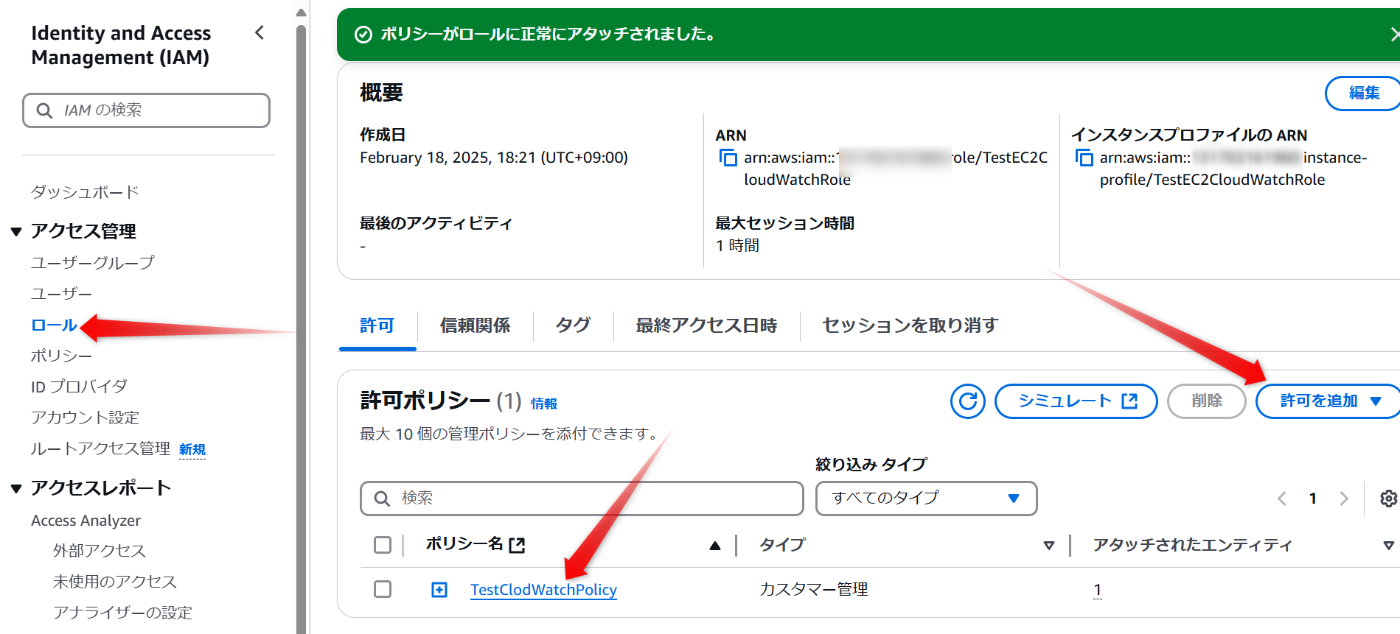Open ルートアクセス管理 in the sidebar

click(x=101, y=448)
